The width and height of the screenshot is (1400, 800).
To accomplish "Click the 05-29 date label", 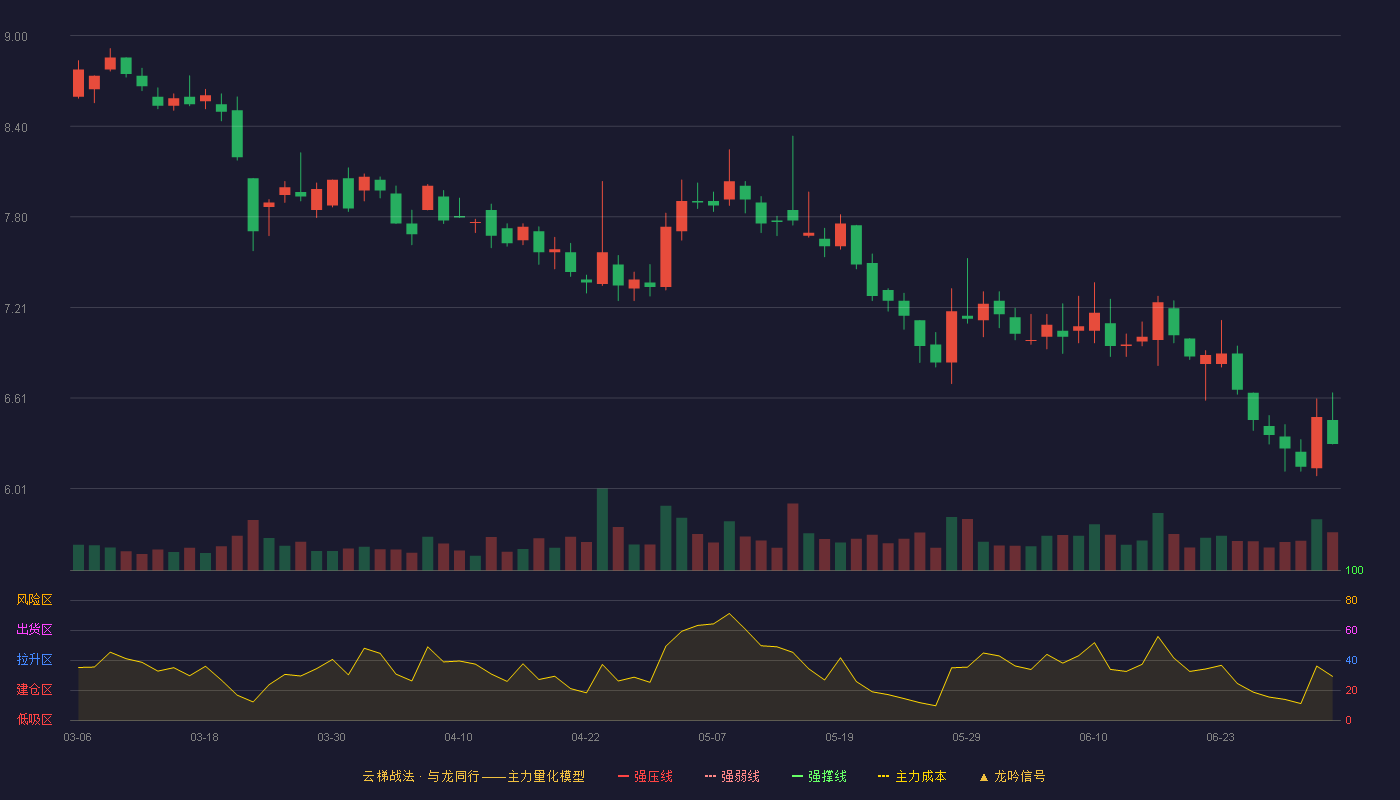I will tap(966, 737).
